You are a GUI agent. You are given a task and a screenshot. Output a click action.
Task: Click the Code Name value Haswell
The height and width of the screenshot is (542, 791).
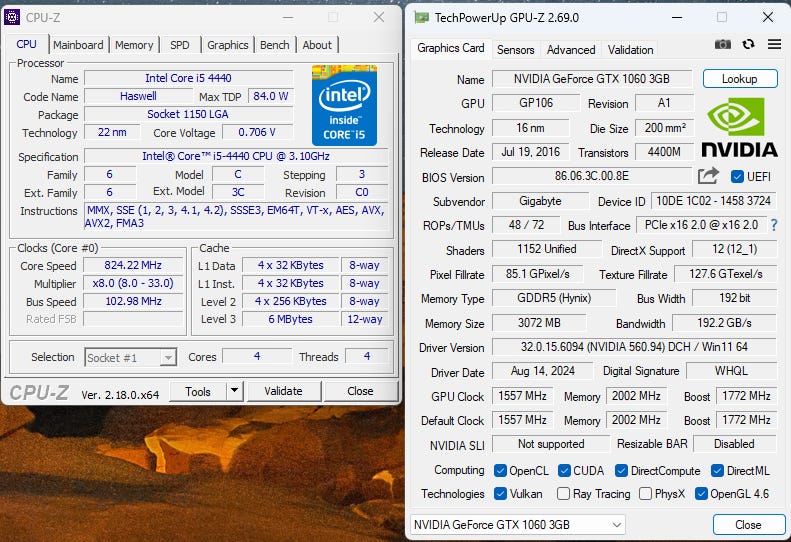tap(138, 96)
